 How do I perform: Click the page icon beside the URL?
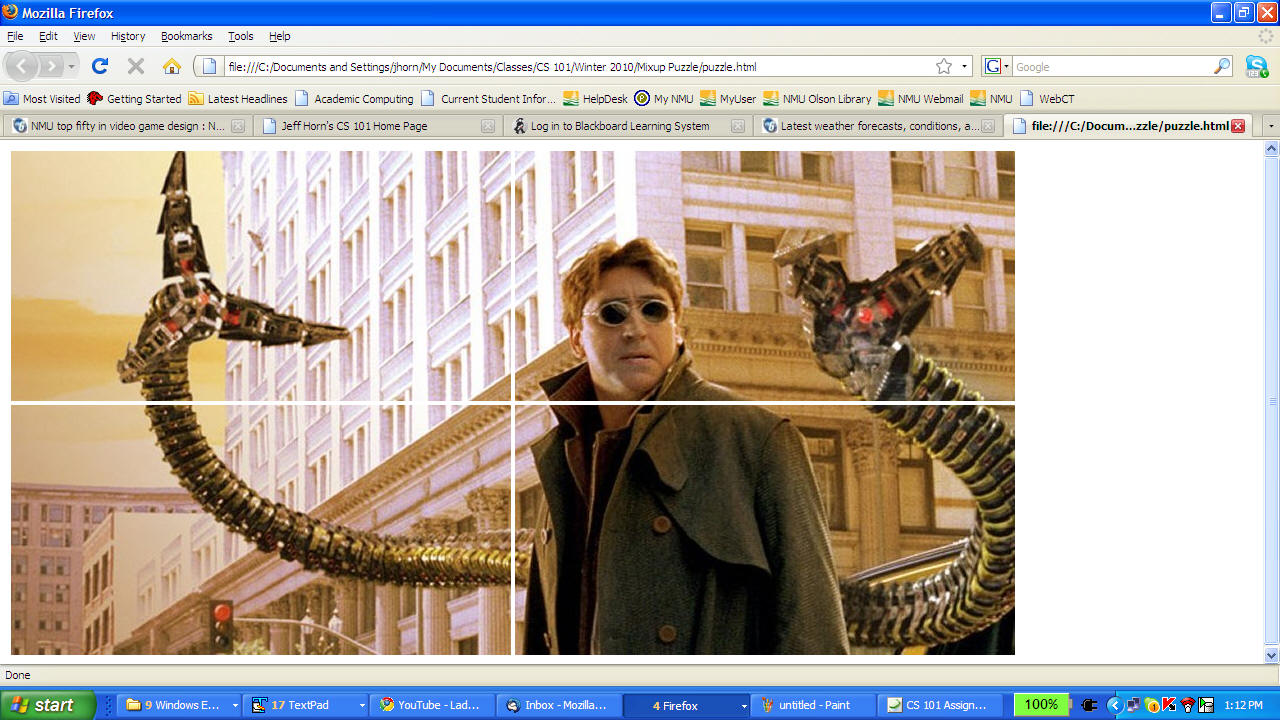point(209,67)
